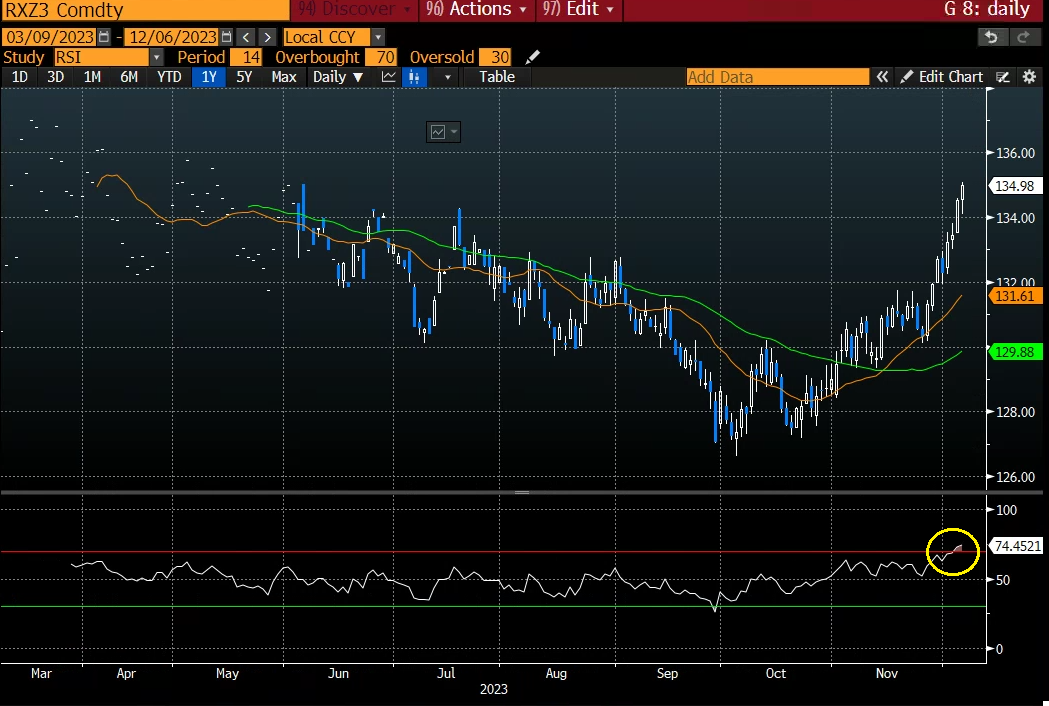Click the Local CCY currency field

(x=327, y=37)
